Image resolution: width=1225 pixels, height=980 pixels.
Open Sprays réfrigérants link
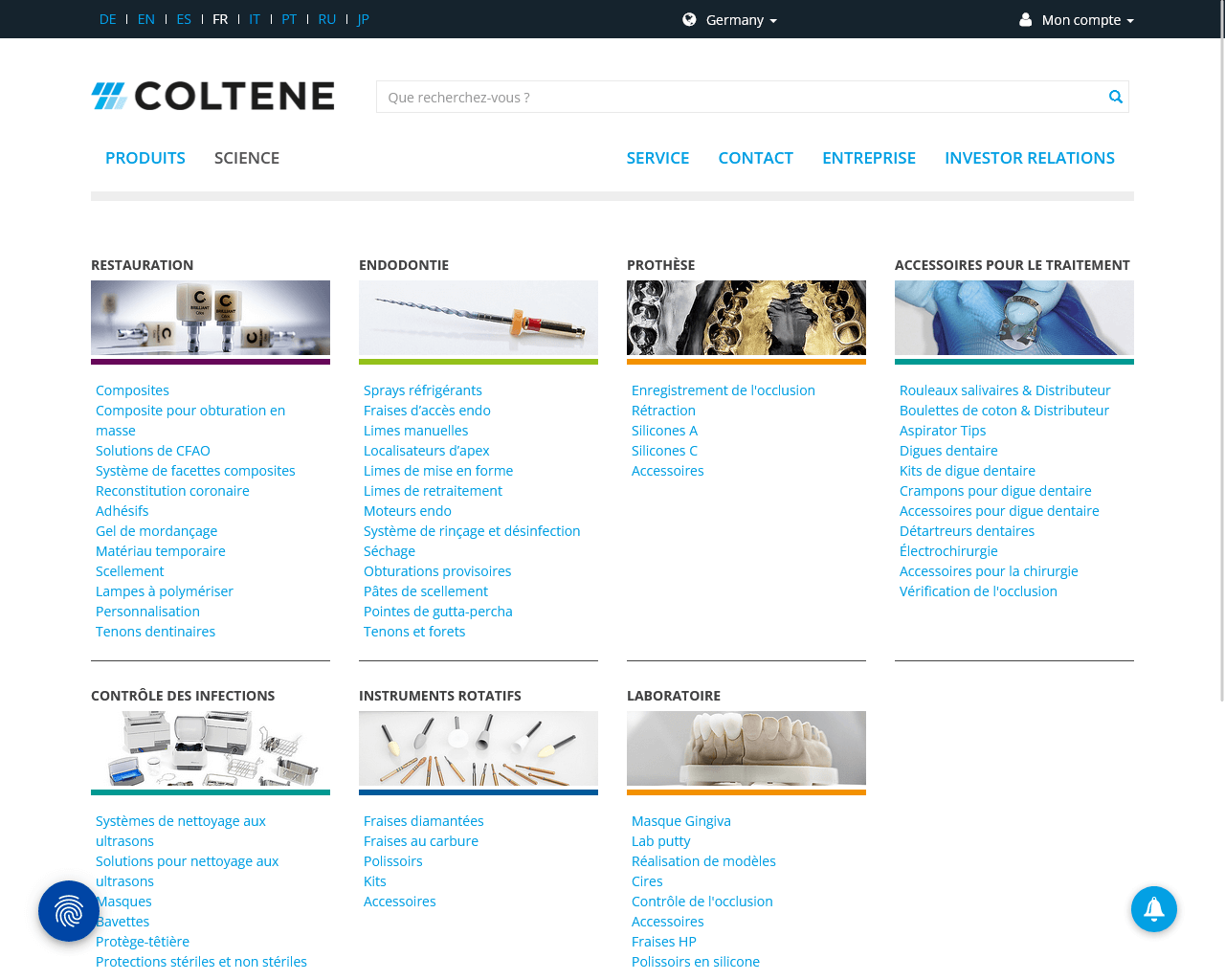tap(423, 390)
